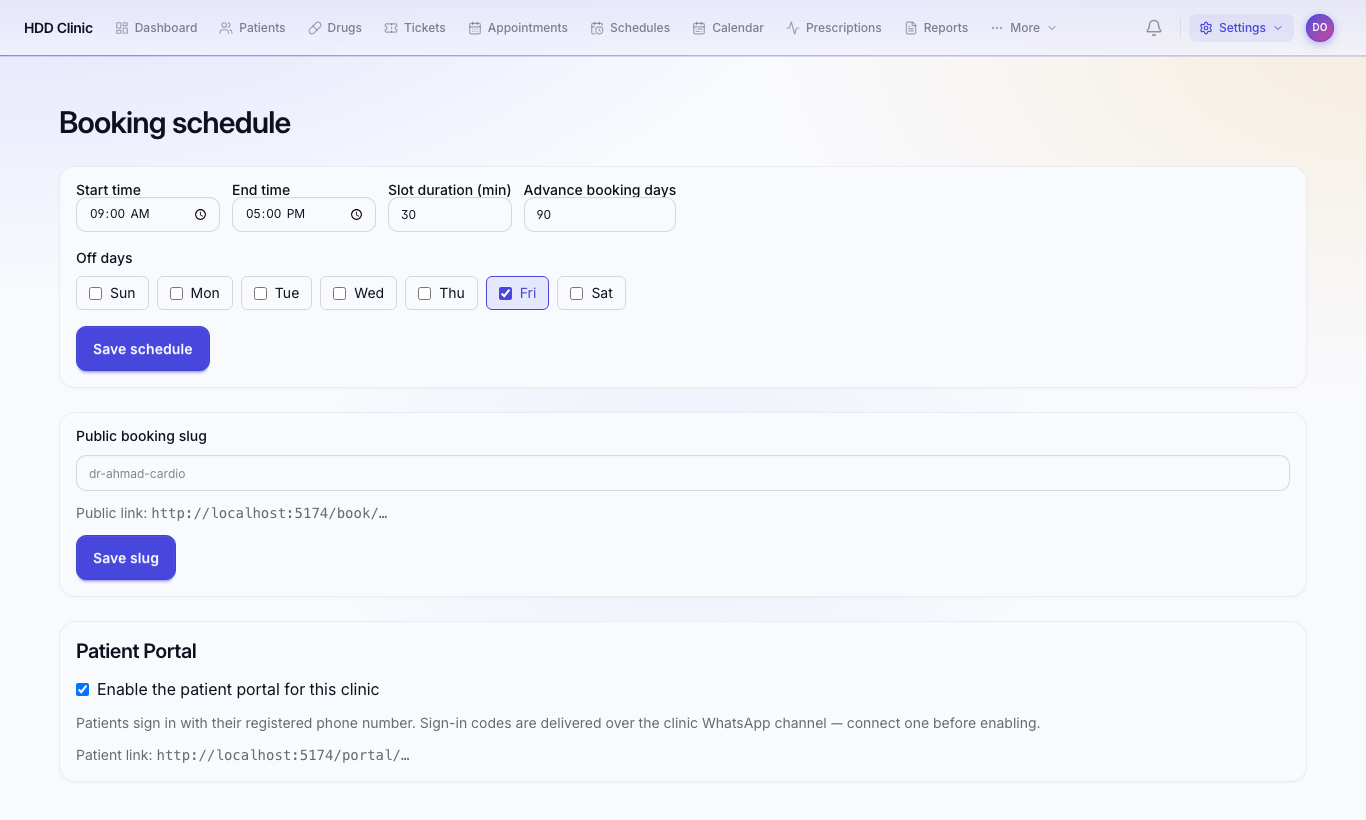This screenshot has width=1366, height=820.
Task: Click the Drugs pill icon
Action: coord(314,28)
